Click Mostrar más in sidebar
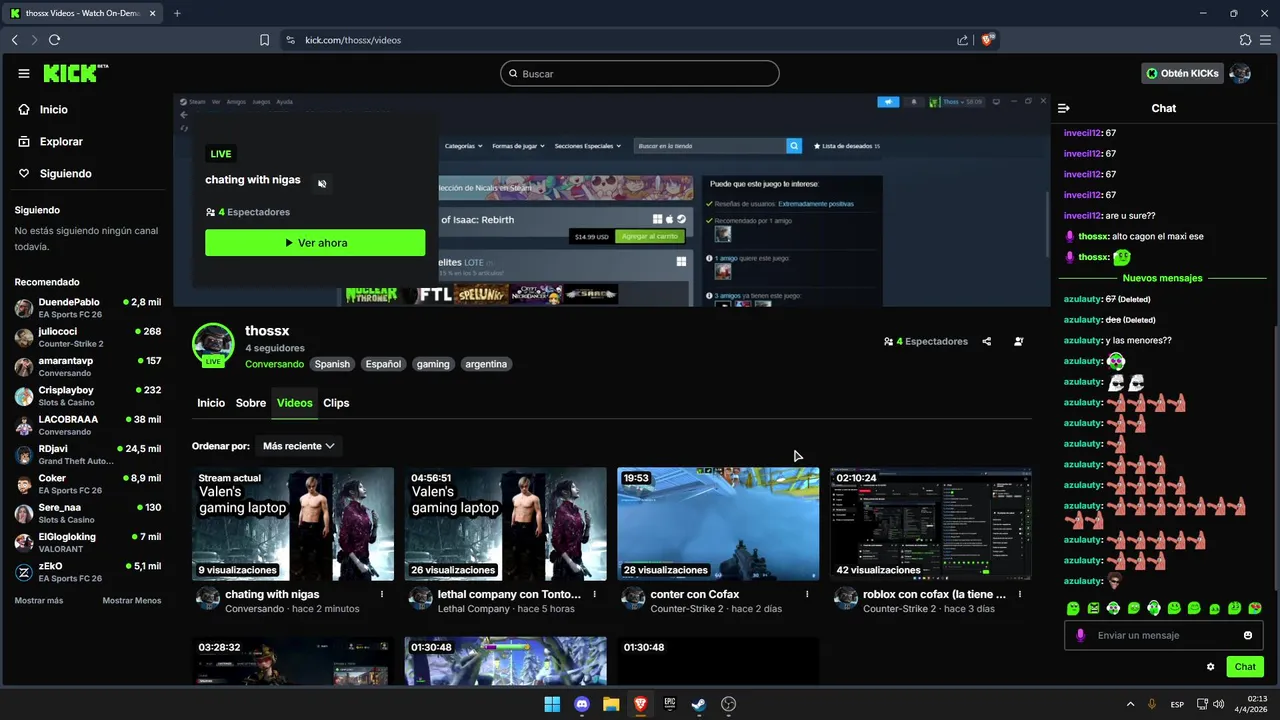Image resolution: width=1280 pixels, height=720 pixels. tap(39, 601)
